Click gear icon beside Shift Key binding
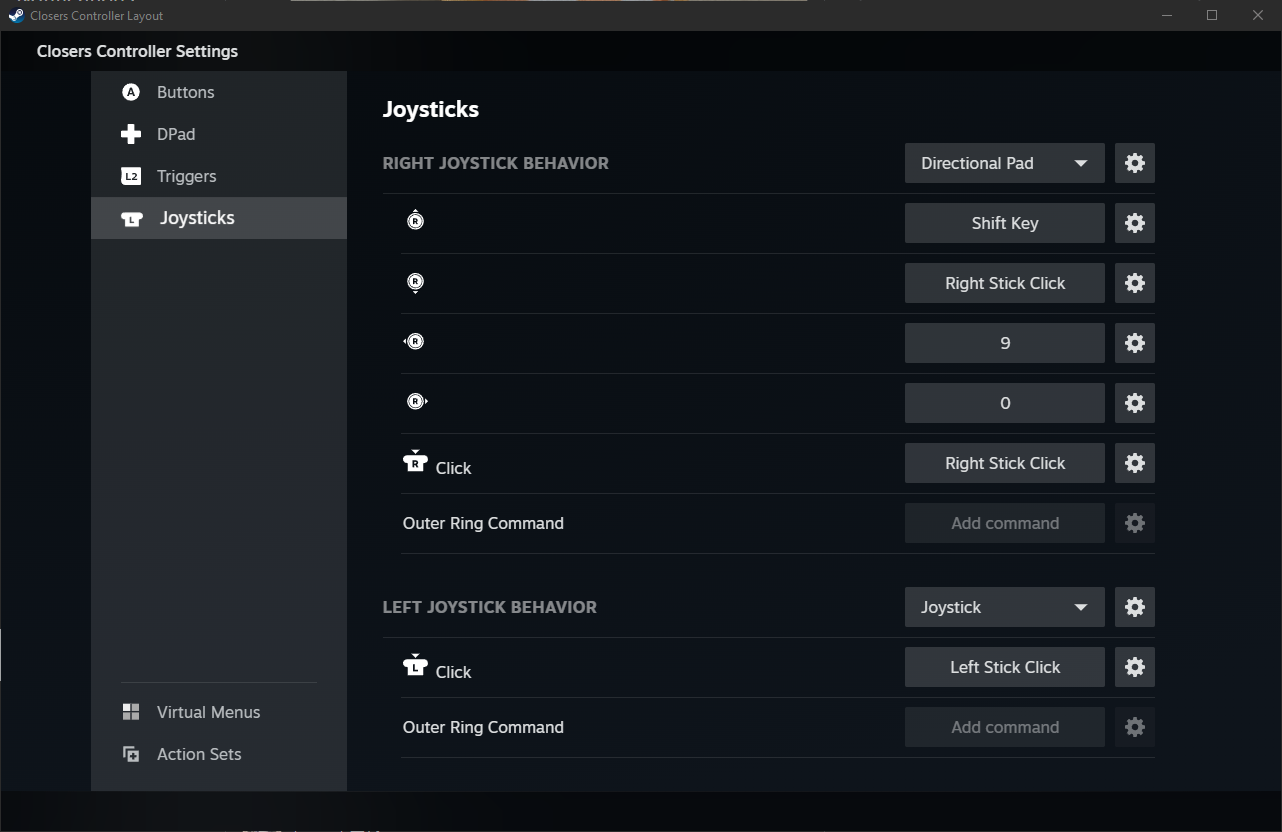This screenshot has width=1282, height=832. (x=1134, y=223)
